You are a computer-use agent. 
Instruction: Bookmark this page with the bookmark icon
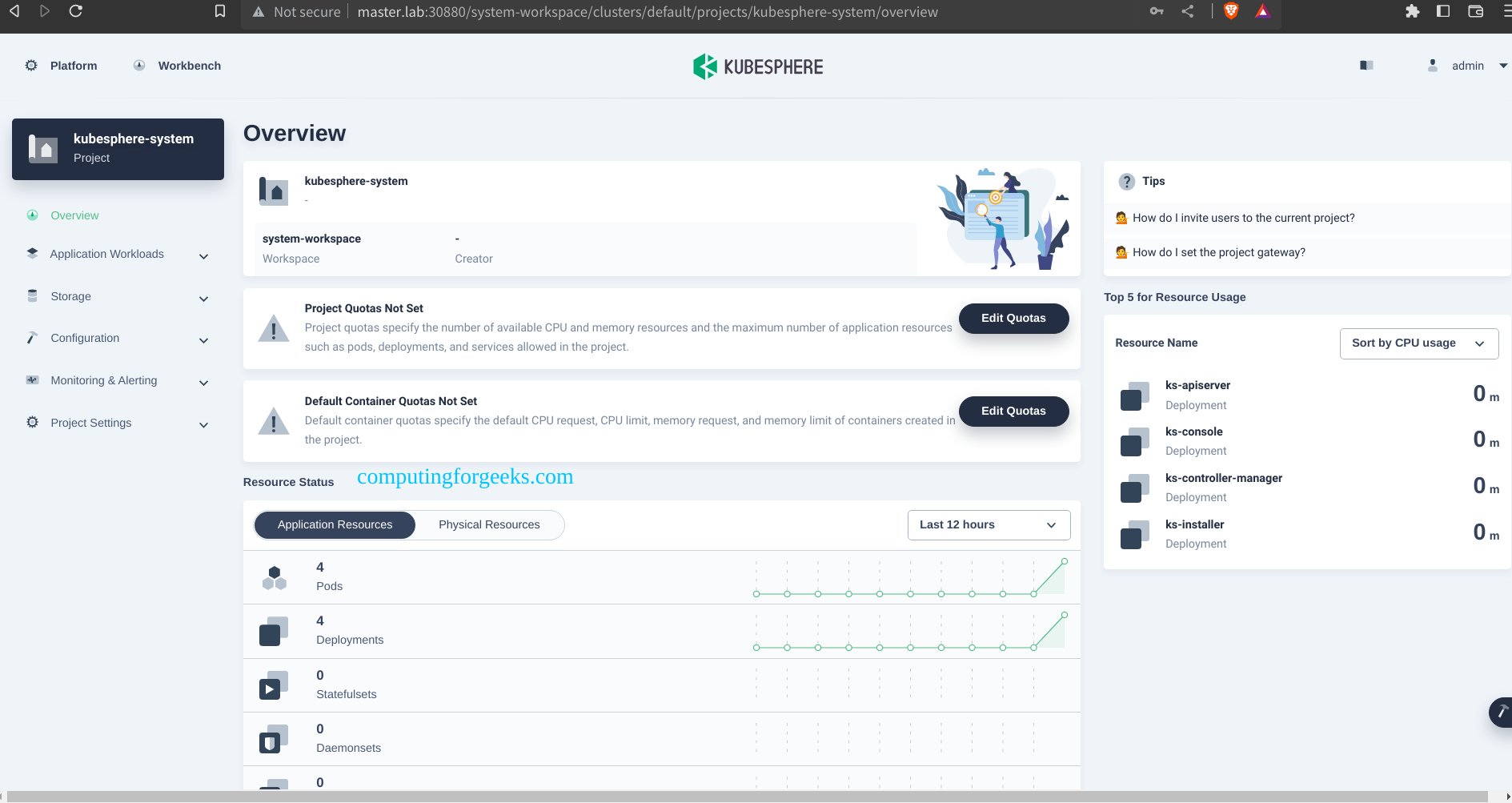click(x=220, y=11)
